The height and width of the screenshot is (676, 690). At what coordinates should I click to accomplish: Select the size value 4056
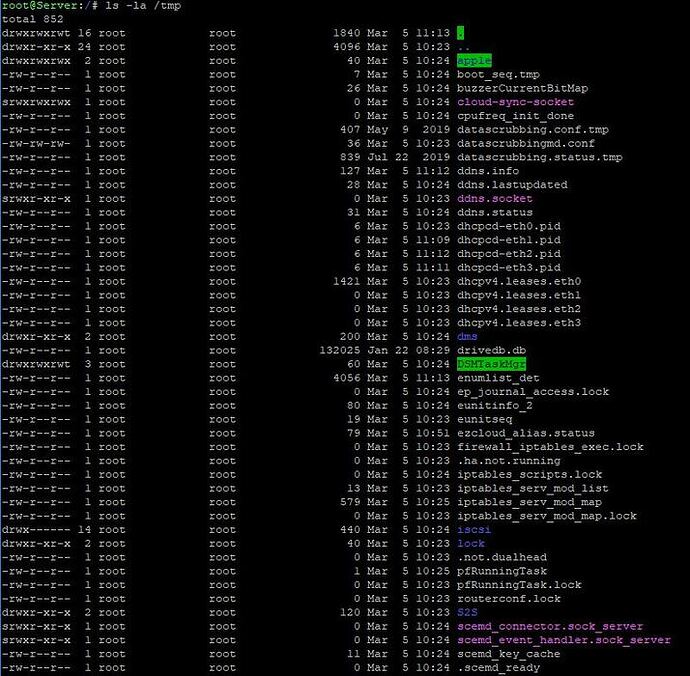point(347,378)
